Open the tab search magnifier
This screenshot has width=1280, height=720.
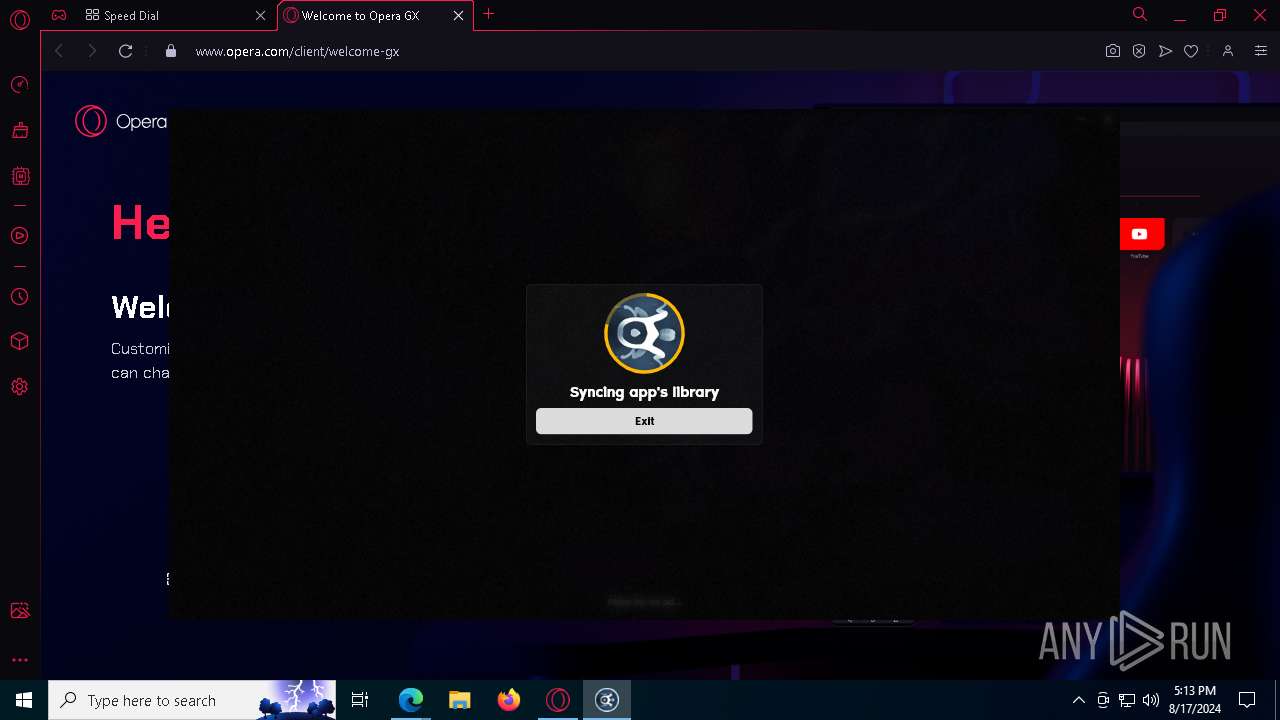[x=1140, y=14]
